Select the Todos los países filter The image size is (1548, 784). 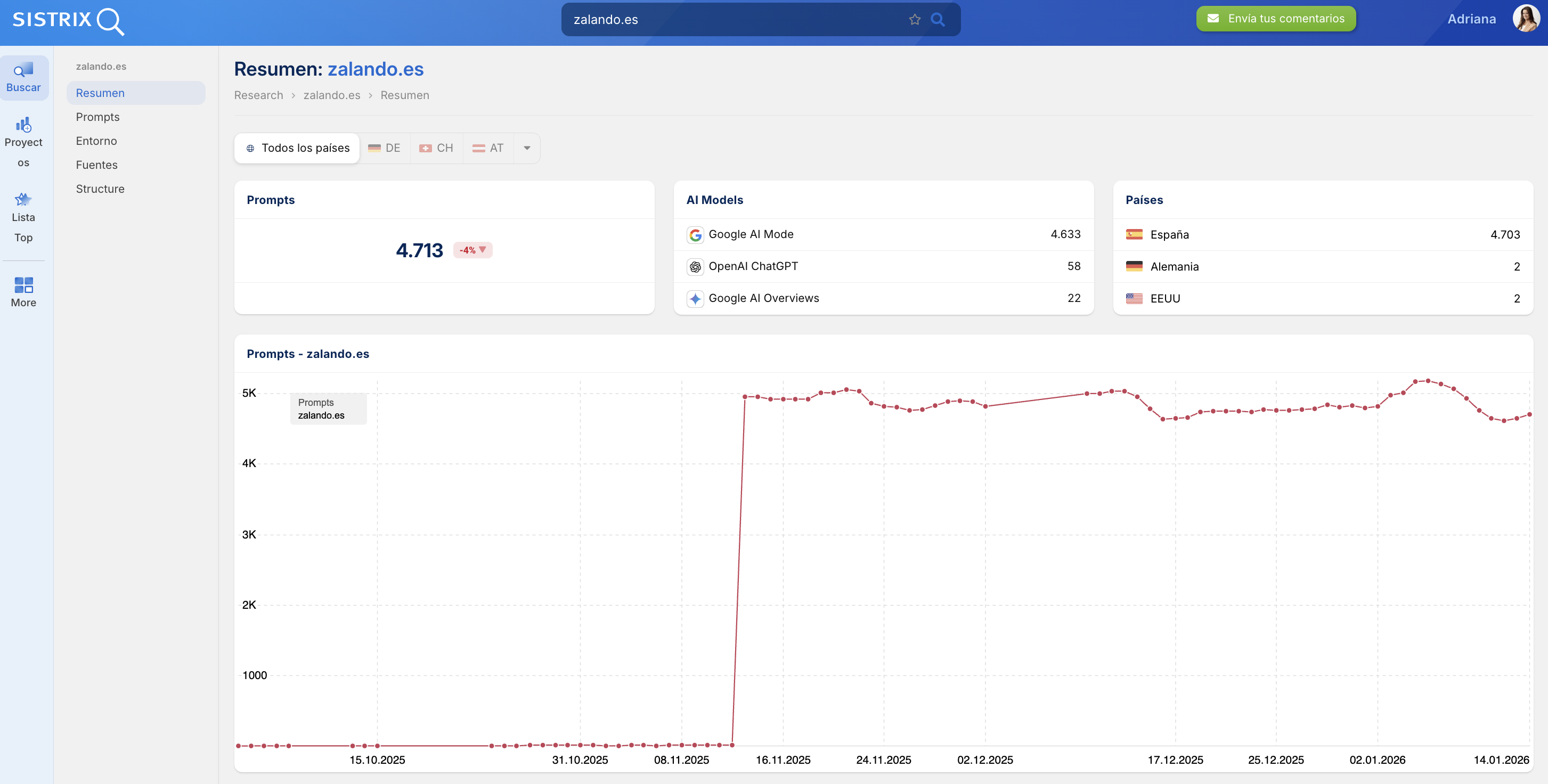pos(297,148)
